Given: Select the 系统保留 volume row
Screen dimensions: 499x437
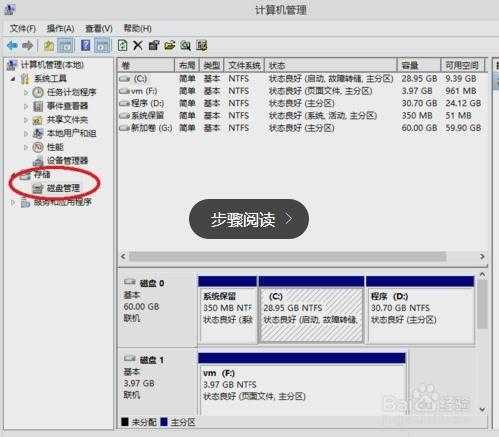Looking at the screenshot, I should coord(301,116).
